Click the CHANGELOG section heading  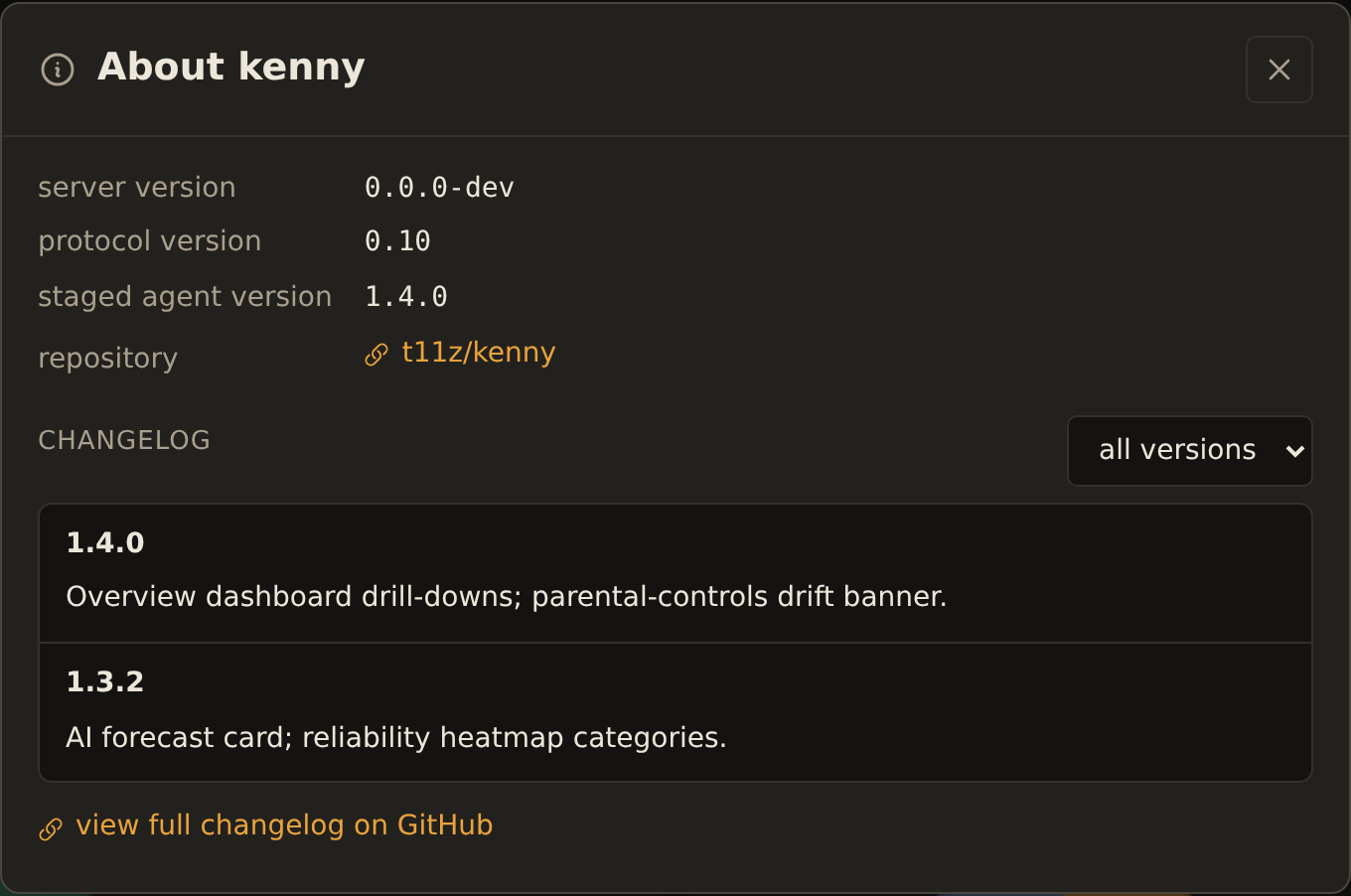[124, 440]
